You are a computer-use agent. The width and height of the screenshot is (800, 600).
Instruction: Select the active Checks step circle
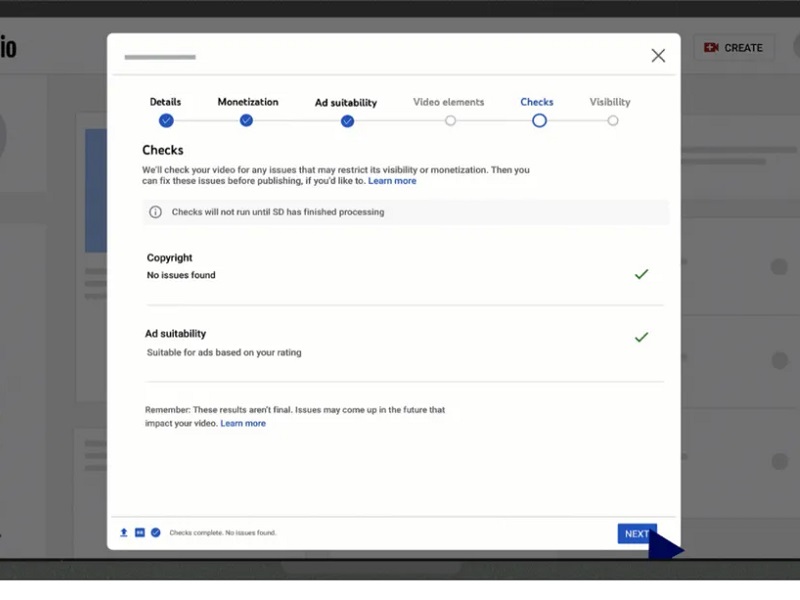coord(538,120)
